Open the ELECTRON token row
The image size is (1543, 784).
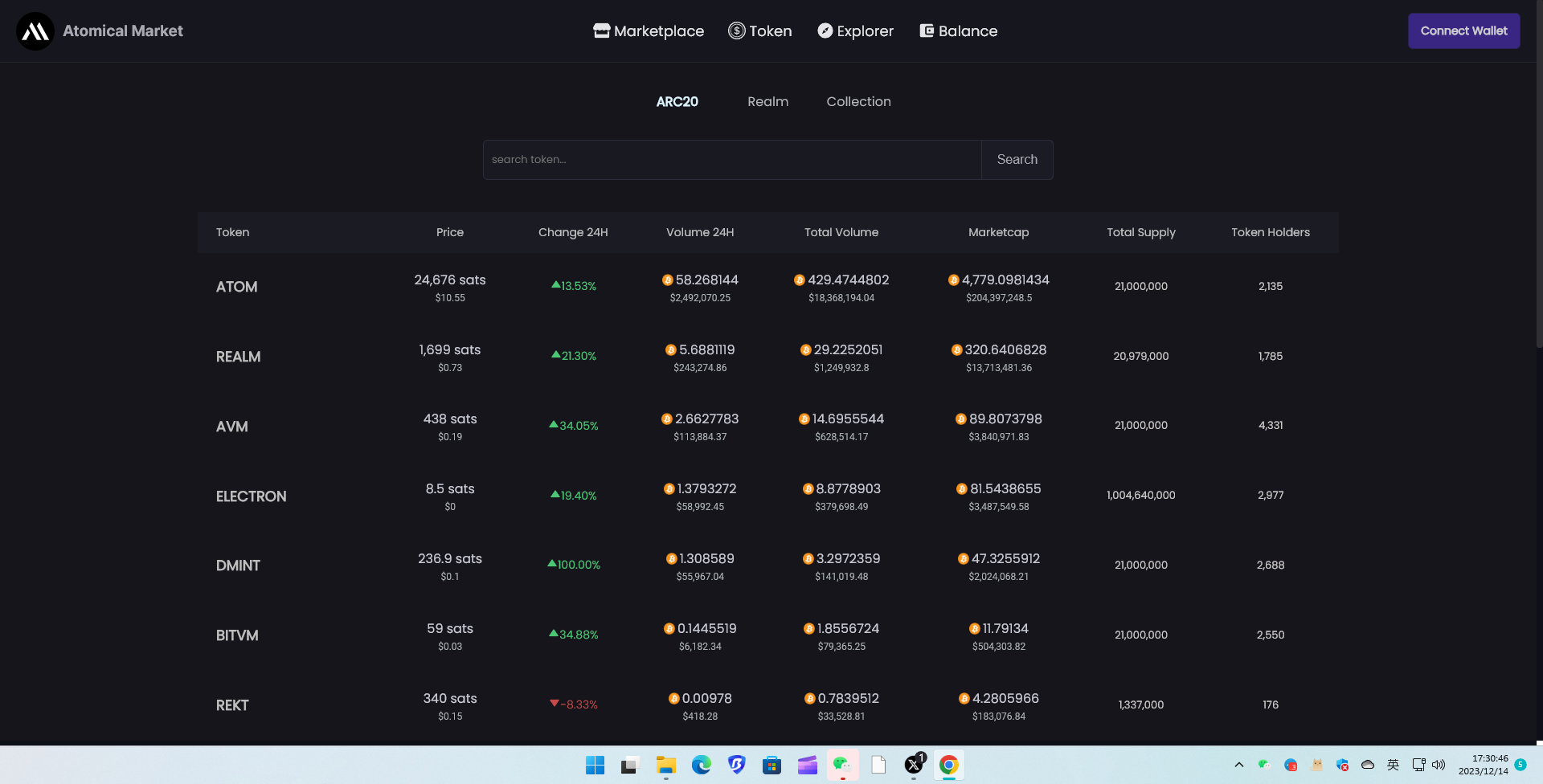pyautogui.click(x=767, y=496)
